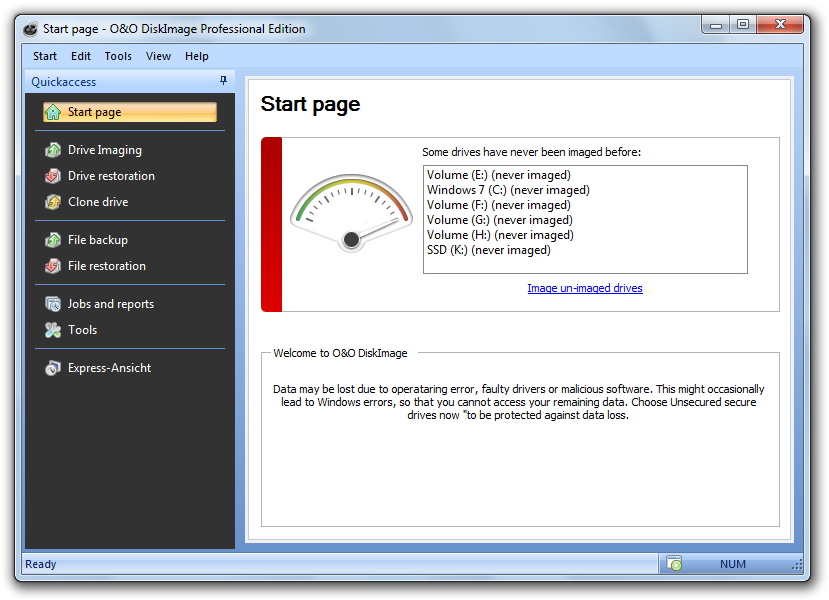Screen dimensions: 829x600
Task: Open the Edit menu
Action: click(81, 56)
